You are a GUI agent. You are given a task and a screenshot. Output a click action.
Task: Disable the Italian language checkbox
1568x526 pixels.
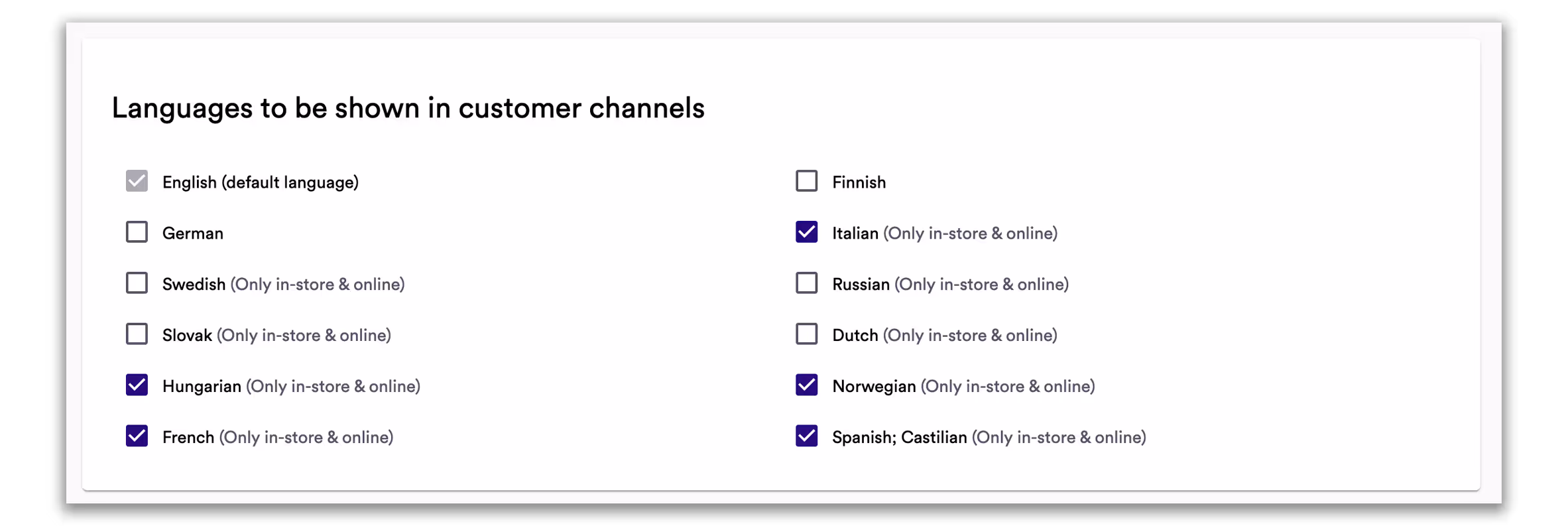click(806, 232)
